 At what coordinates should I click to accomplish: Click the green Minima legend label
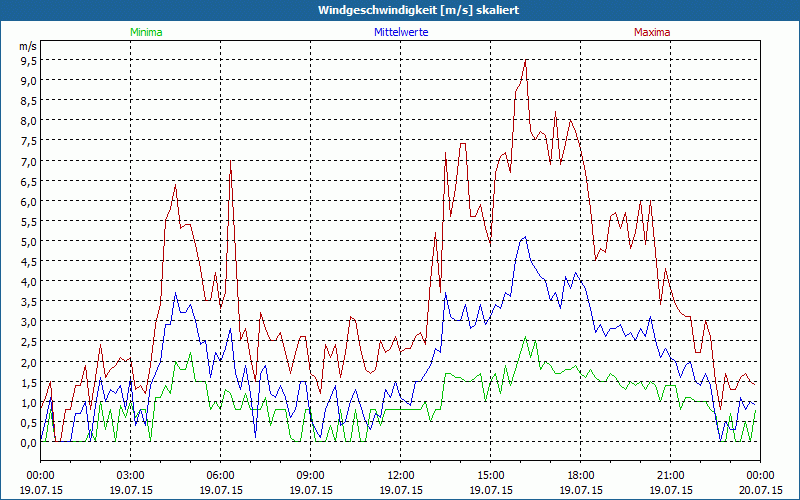coord(146,32)
